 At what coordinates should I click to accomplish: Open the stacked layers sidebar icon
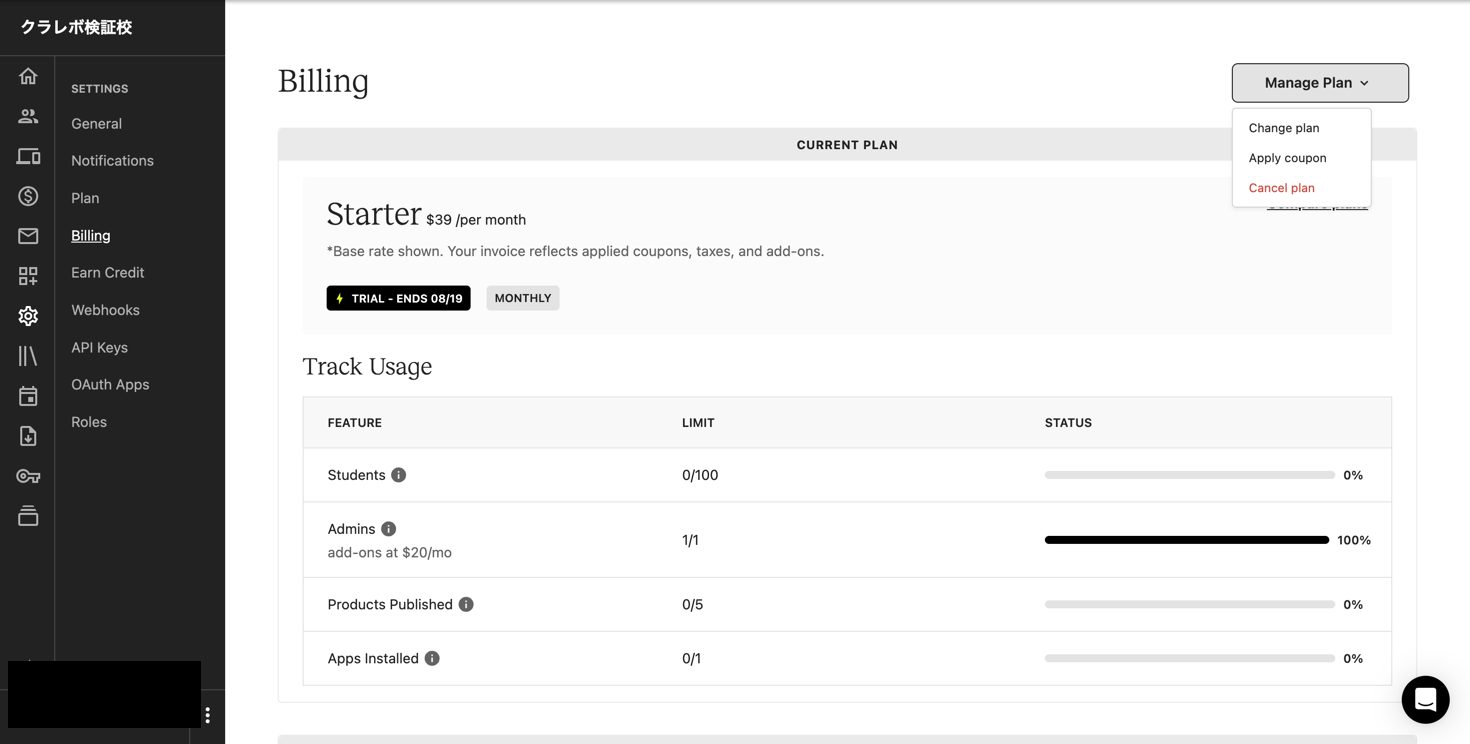(28, 516)
